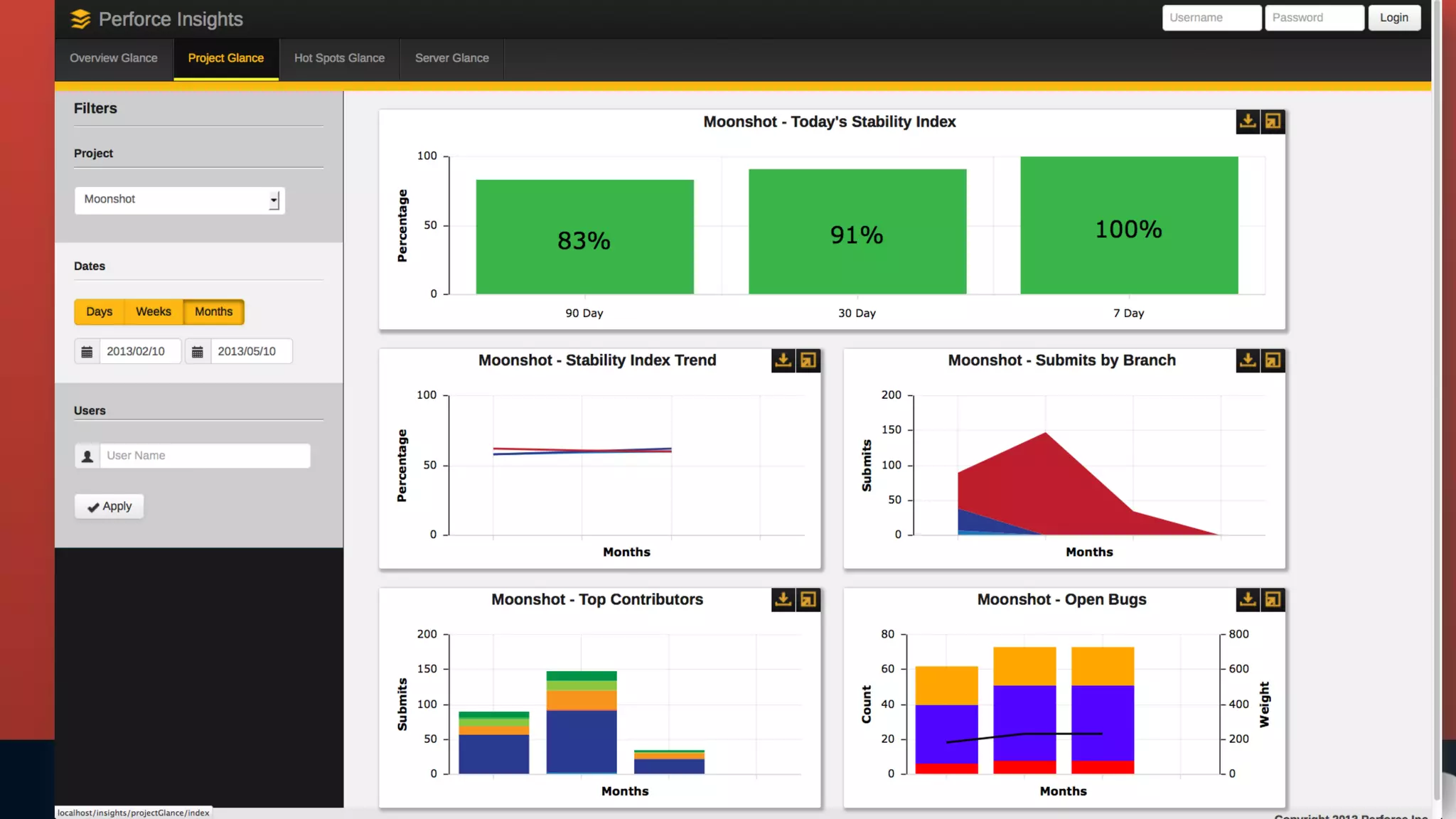This screenshot has width=1456, height=819.
Task: Focus the User Name filter field
Action: point(204,456)
